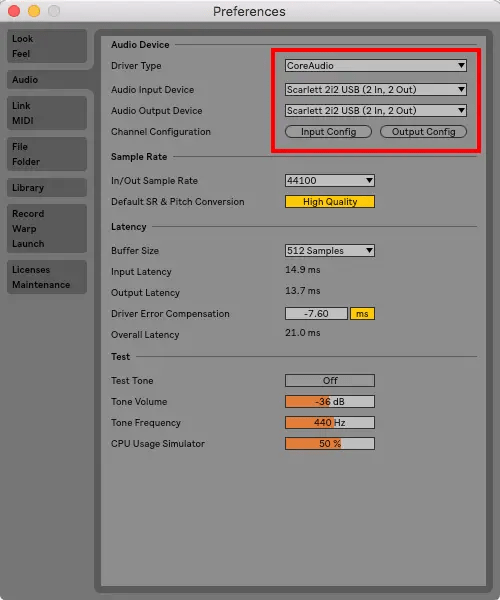Open the Look Feel preferences tab
The image size is (500, 600).
click(47, 46)
